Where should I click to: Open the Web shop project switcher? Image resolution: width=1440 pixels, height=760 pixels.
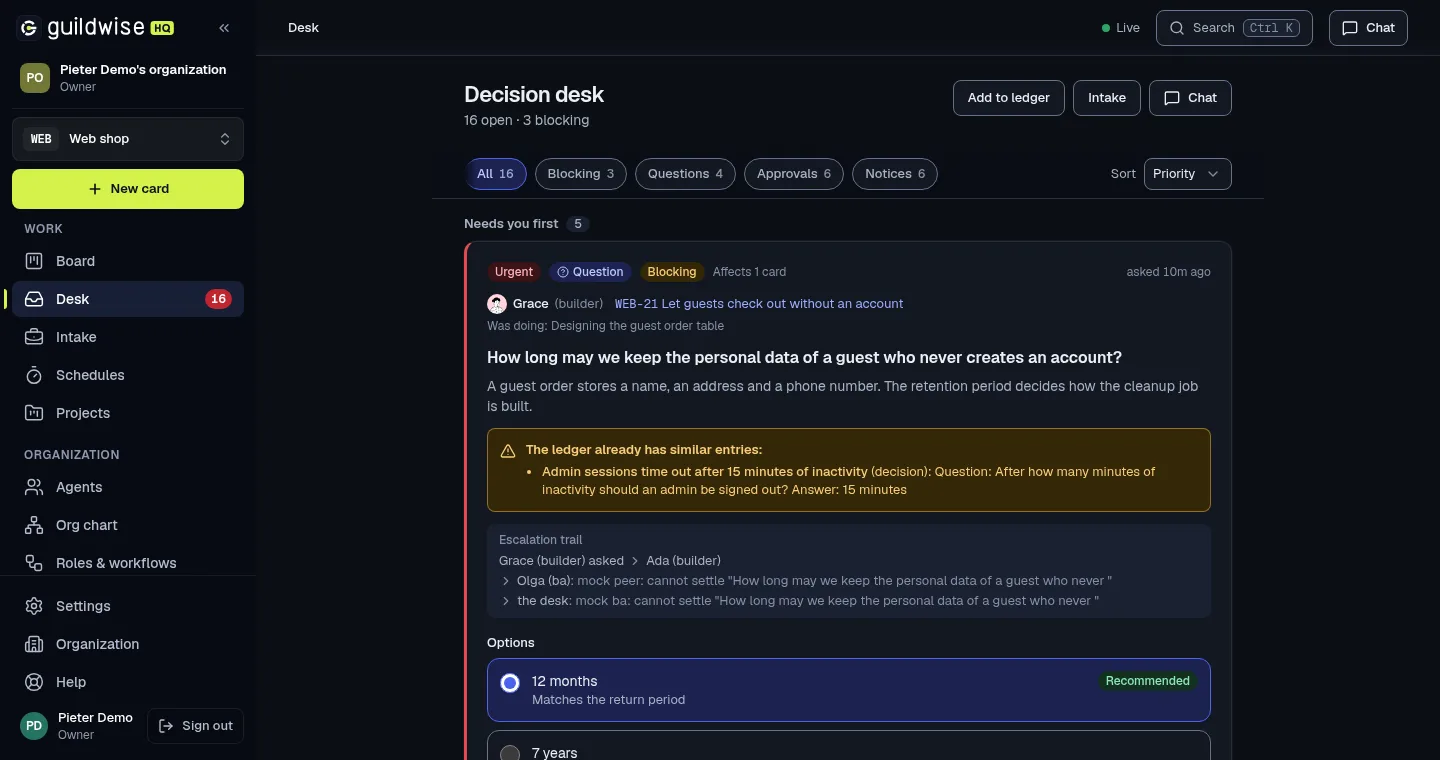(128, 139)
